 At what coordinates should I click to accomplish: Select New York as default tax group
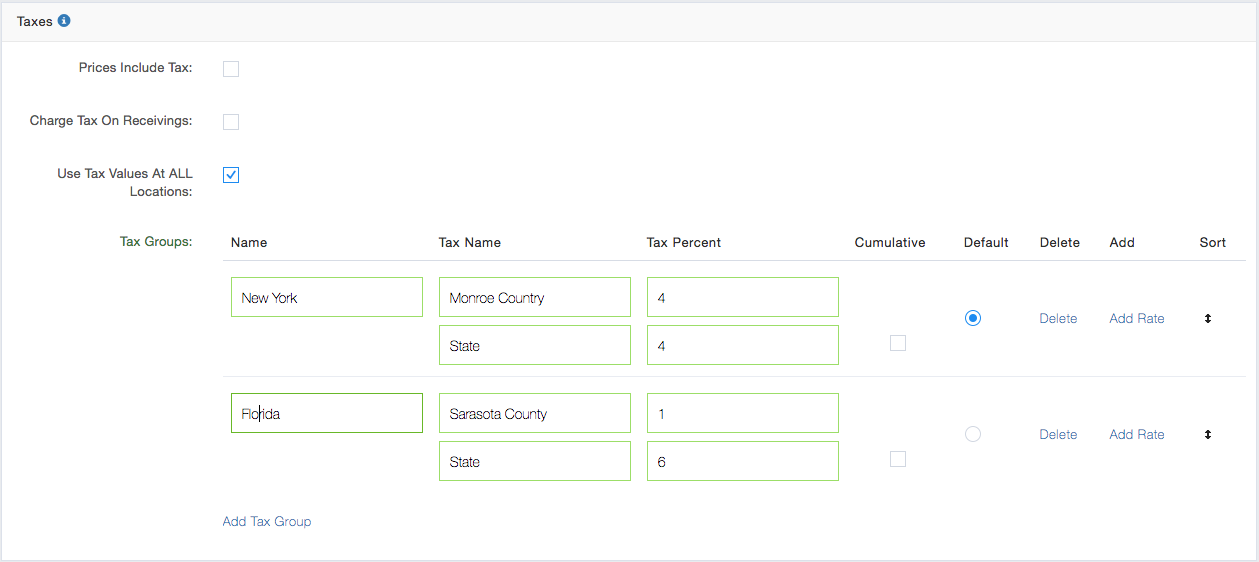point(973,318)
